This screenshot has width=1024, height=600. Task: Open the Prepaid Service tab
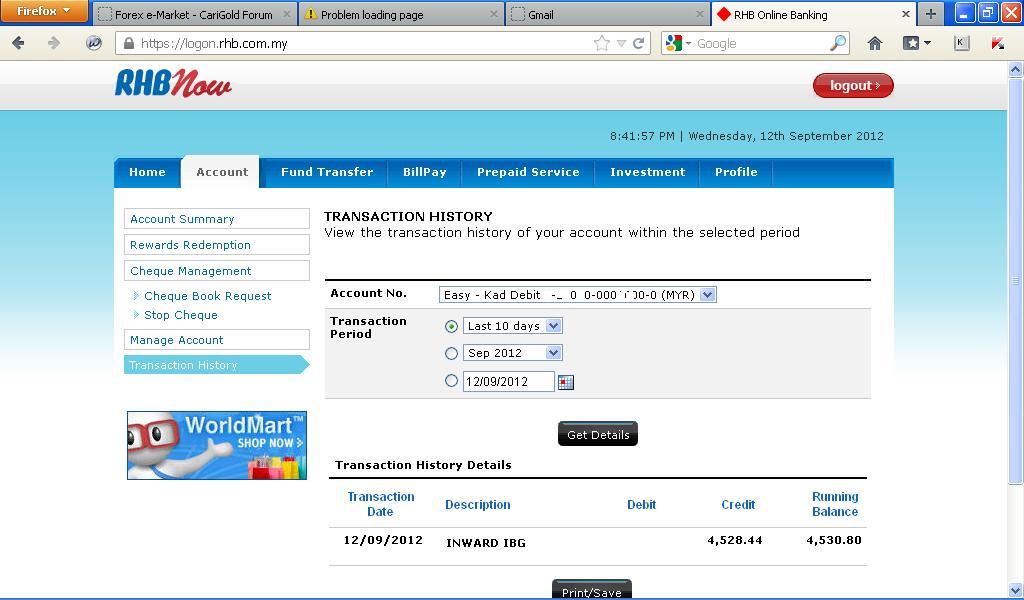click(528, 172)
